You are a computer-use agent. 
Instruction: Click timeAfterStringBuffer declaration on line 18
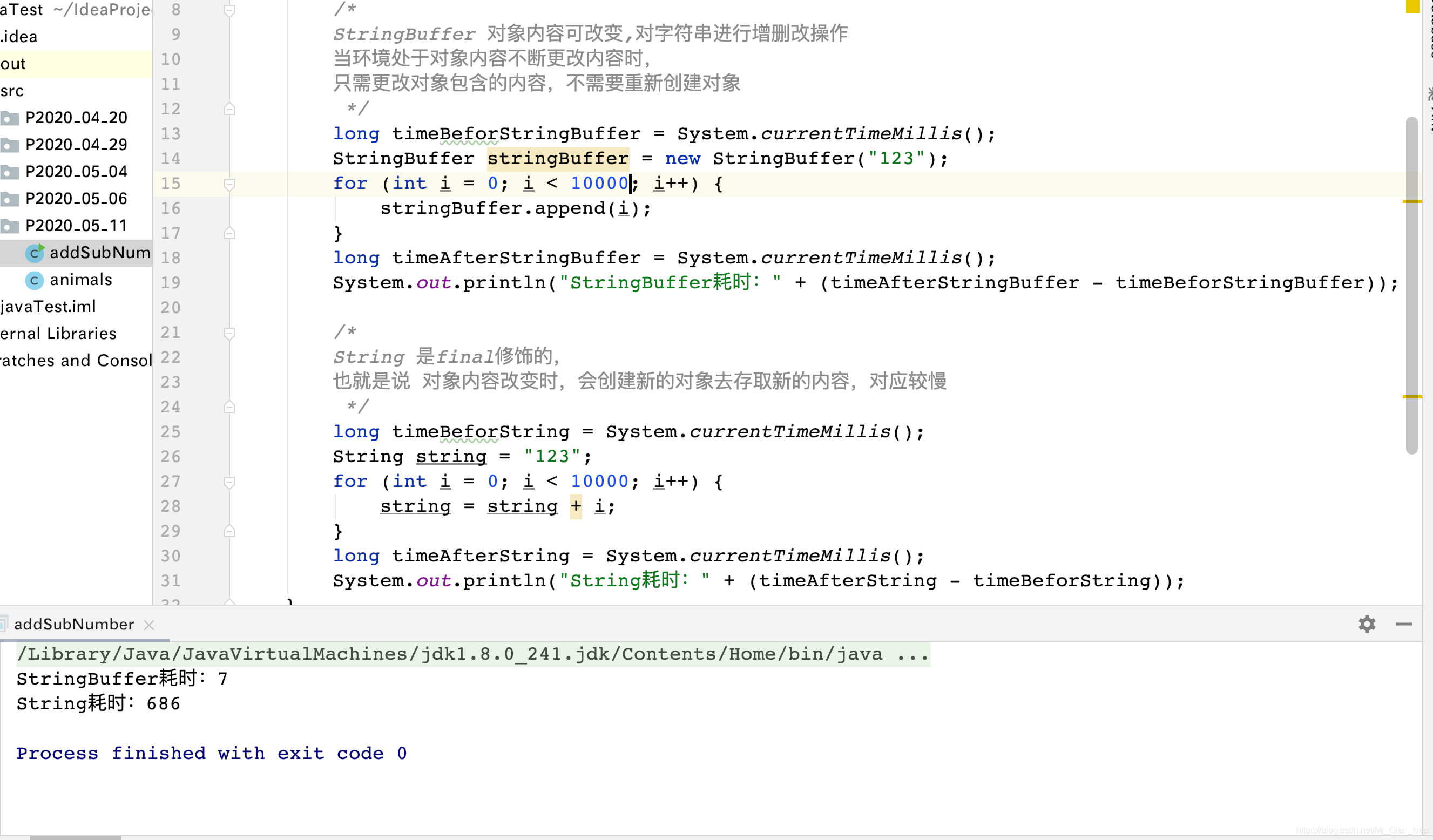pyautogui.click(x=516, y=258)
